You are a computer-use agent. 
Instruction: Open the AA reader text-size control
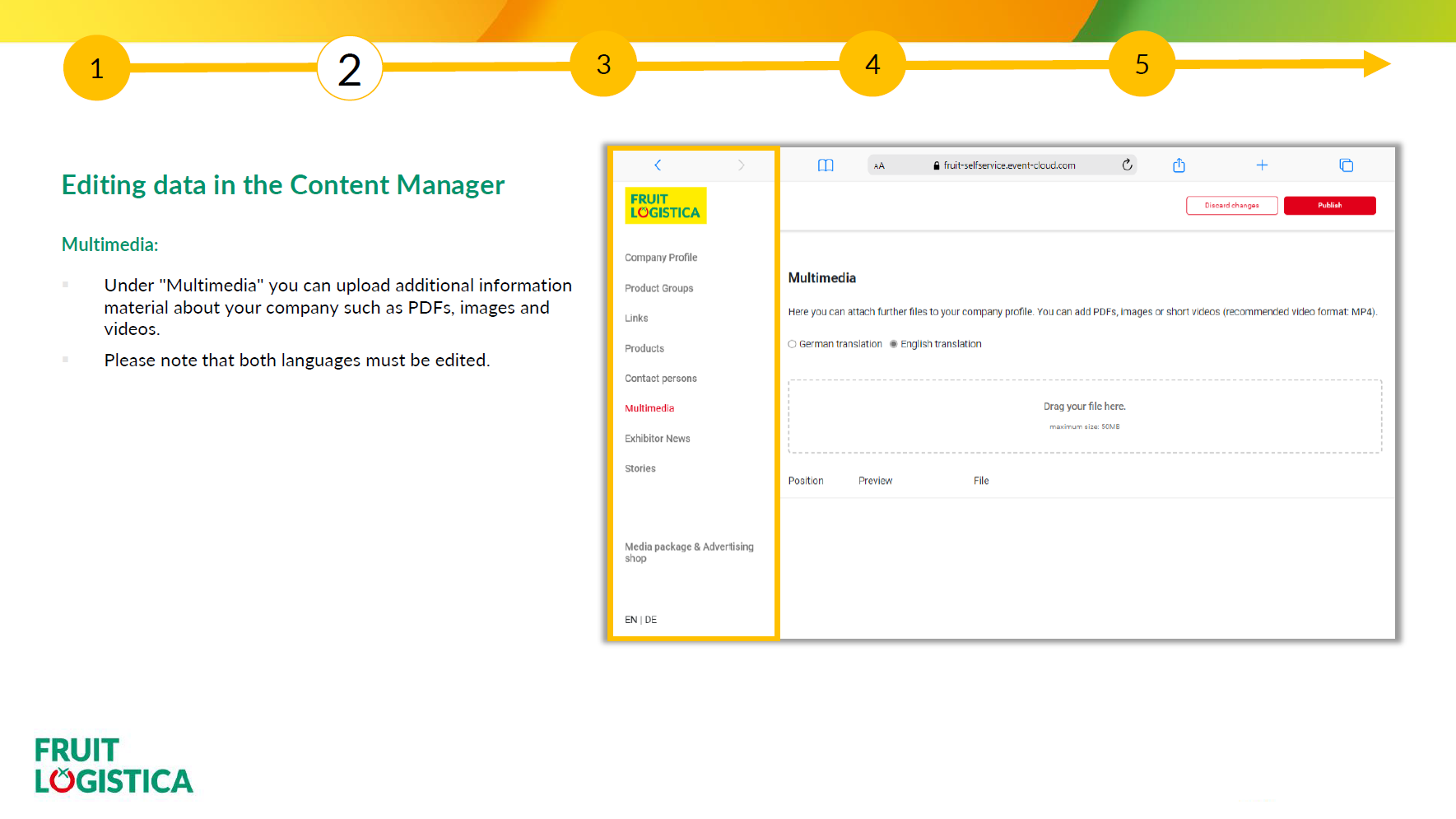click(879, 165)
